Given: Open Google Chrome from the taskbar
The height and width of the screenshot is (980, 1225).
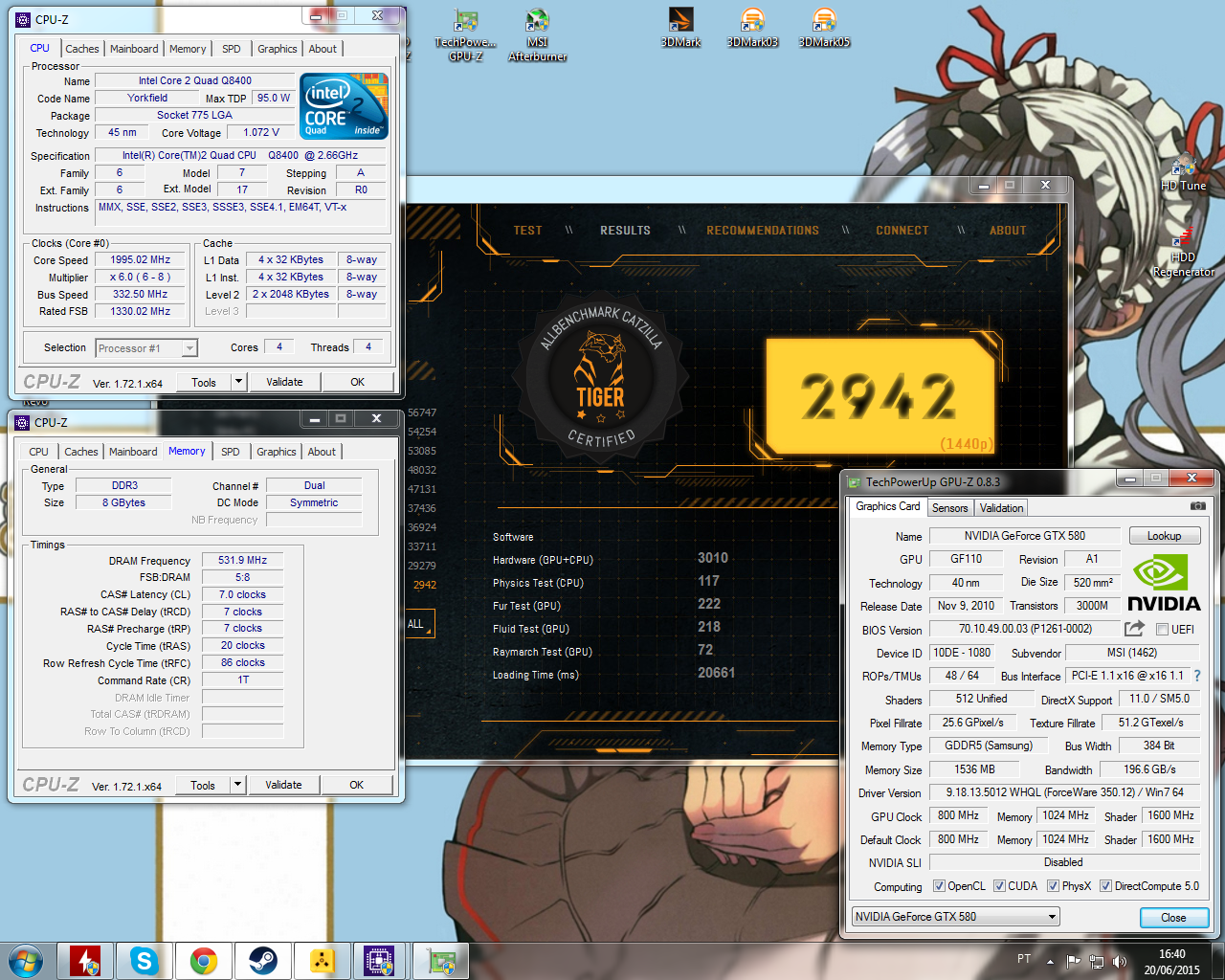Looking at the screenshot, I should (x=203, y=961).
